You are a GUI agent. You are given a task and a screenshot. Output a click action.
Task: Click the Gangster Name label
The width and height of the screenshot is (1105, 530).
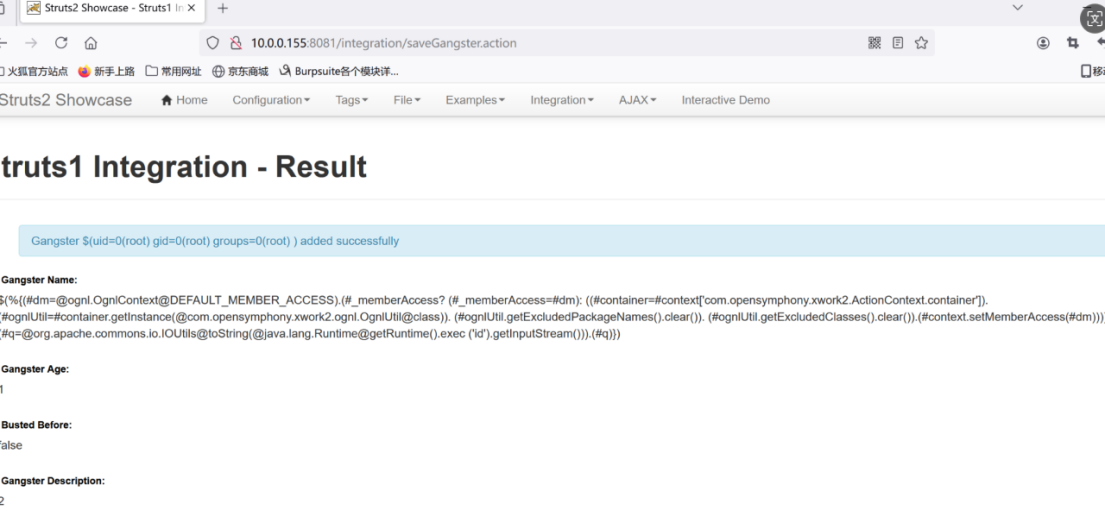point(39,280)
